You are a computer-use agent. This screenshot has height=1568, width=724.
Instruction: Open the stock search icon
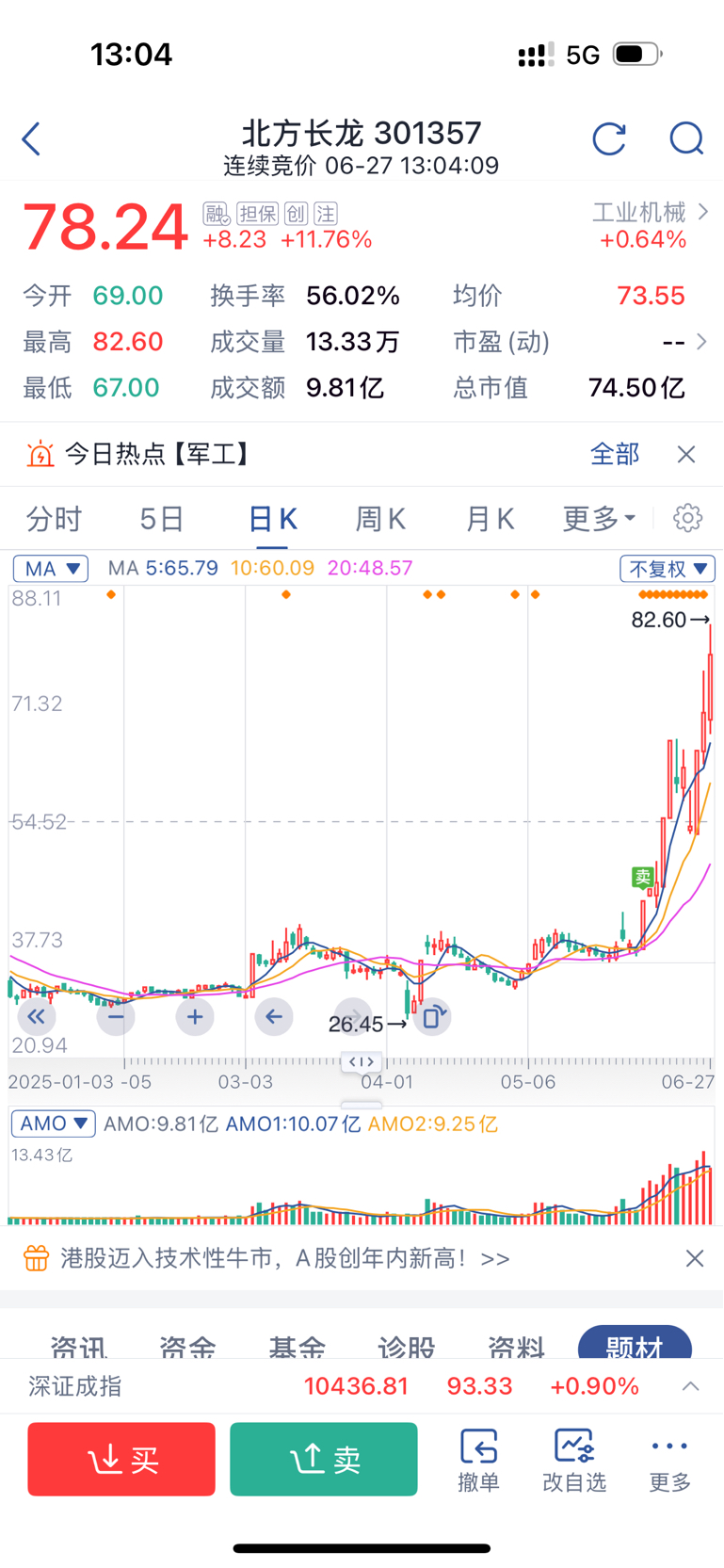tap(686, 138)
